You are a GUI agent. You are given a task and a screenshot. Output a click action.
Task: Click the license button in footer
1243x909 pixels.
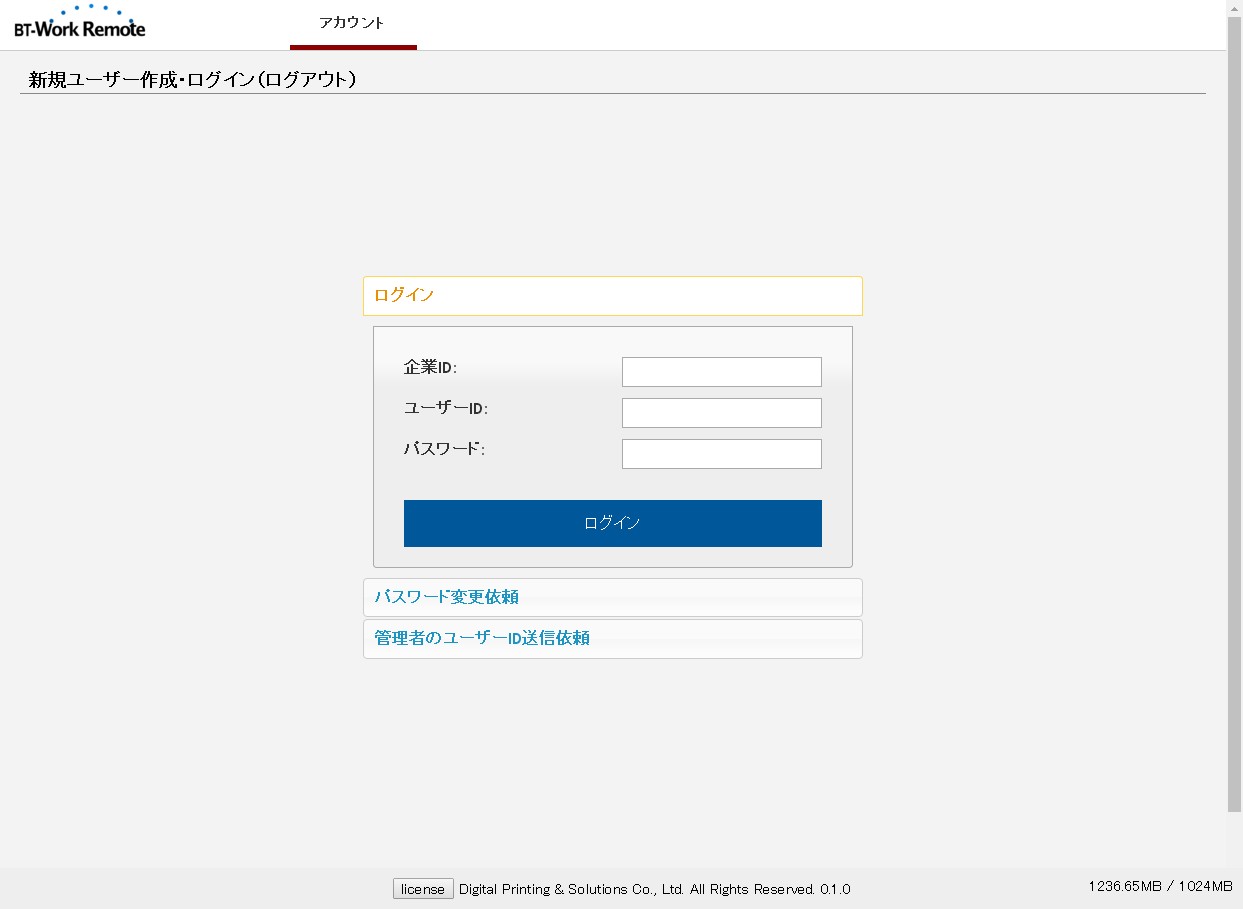(422, 889)
